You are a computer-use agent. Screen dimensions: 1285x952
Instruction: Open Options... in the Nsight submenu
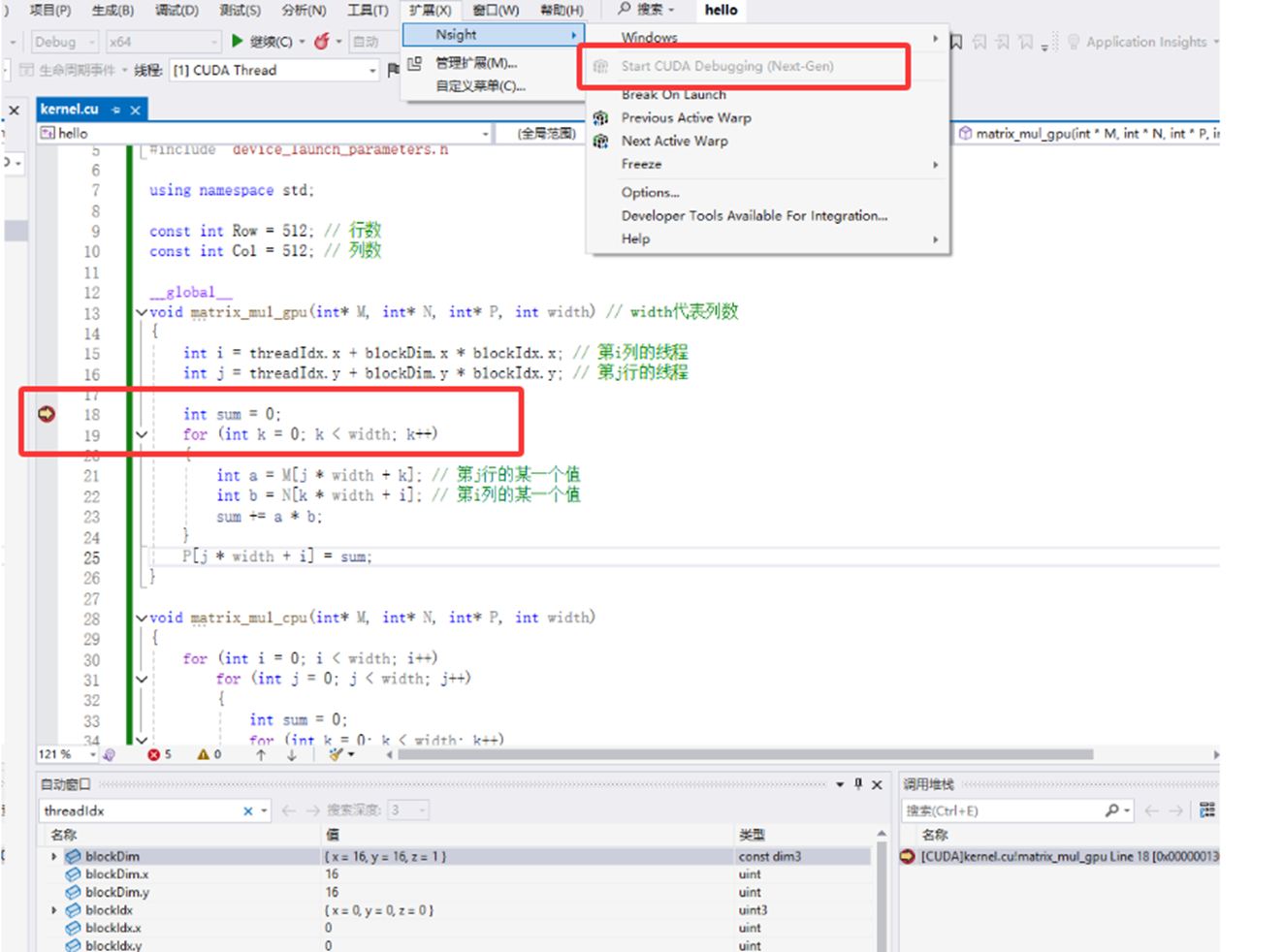[x=650, y=192]
